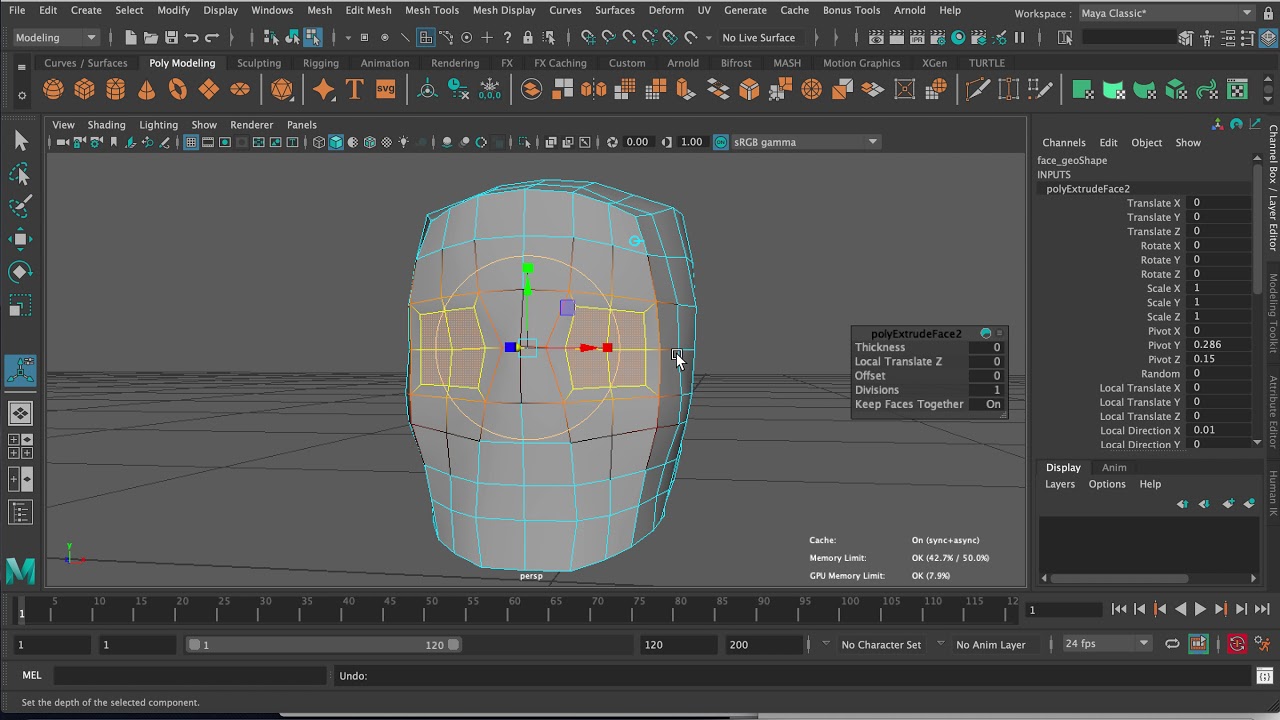Click the Channels menu in Channel Box

(x=1064, y=143)
